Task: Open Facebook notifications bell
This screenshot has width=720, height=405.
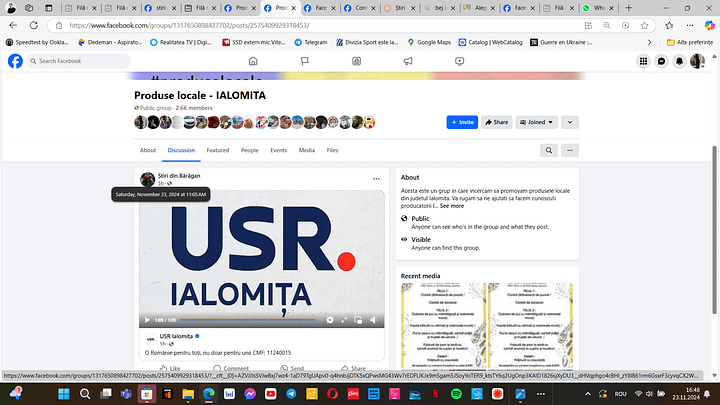Action: coord(679,61)
